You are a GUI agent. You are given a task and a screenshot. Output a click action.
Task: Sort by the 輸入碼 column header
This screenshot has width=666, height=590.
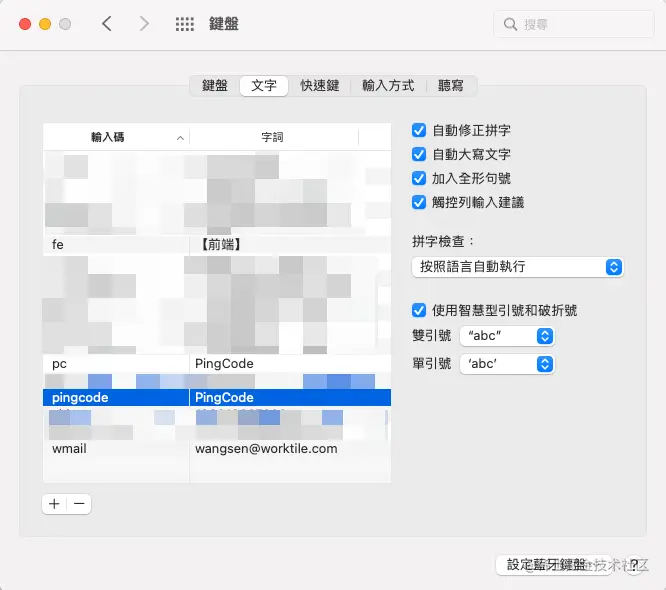pos(116,137)
